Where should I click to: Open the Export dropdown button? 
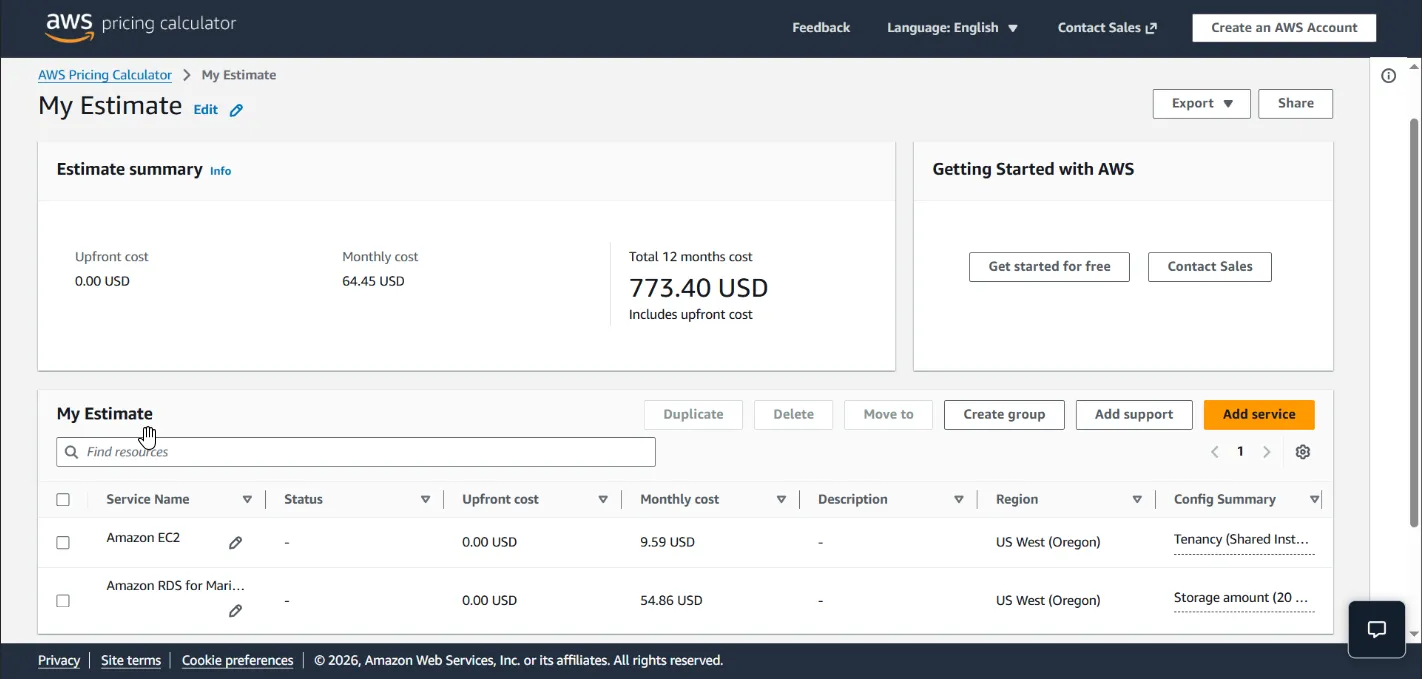(1201, 104)
